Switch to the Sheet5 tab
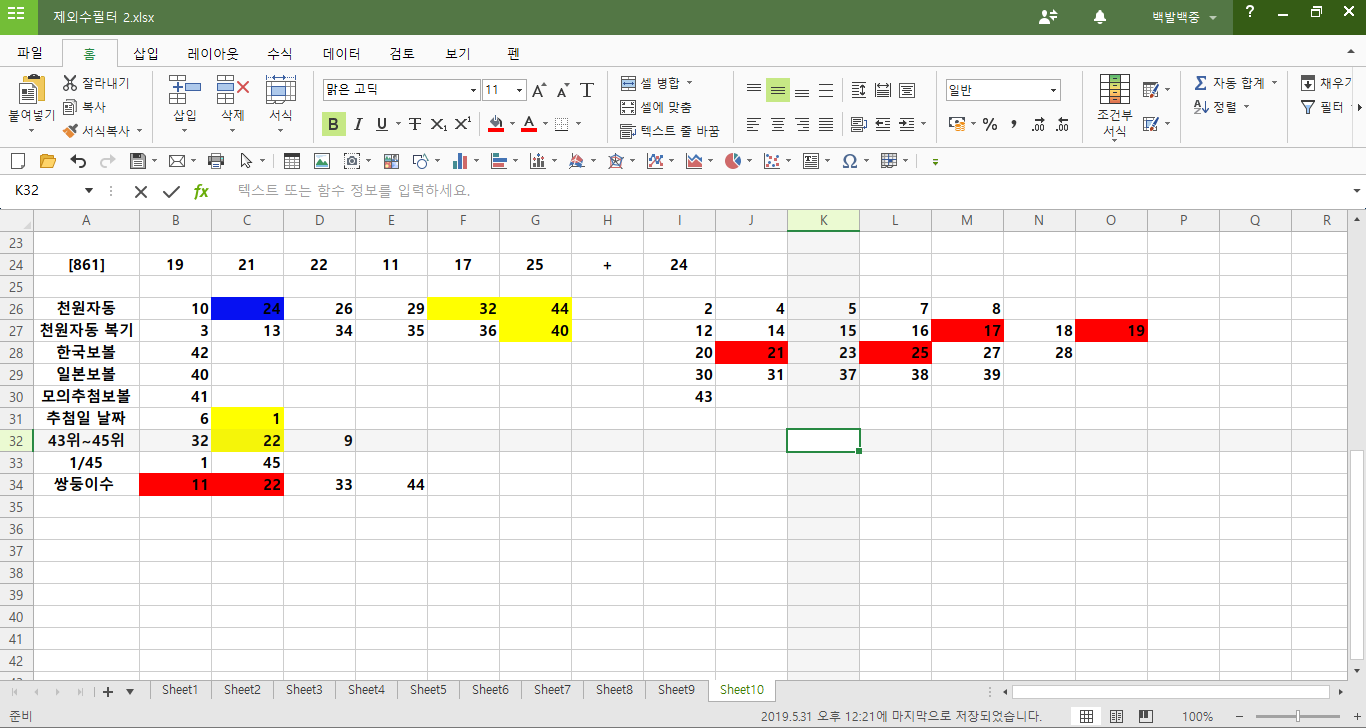 (x=428, y=690)
